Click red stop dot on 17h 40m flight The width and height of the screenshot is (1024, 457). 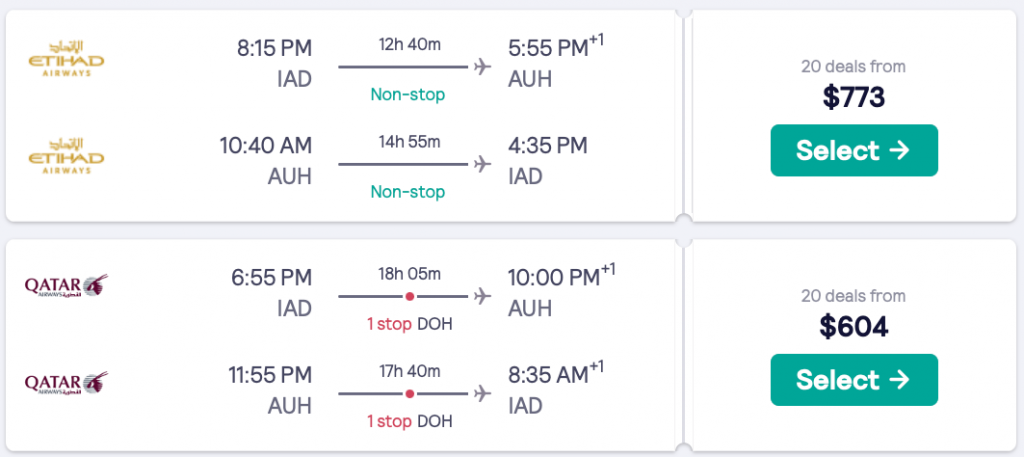[409, 393]
